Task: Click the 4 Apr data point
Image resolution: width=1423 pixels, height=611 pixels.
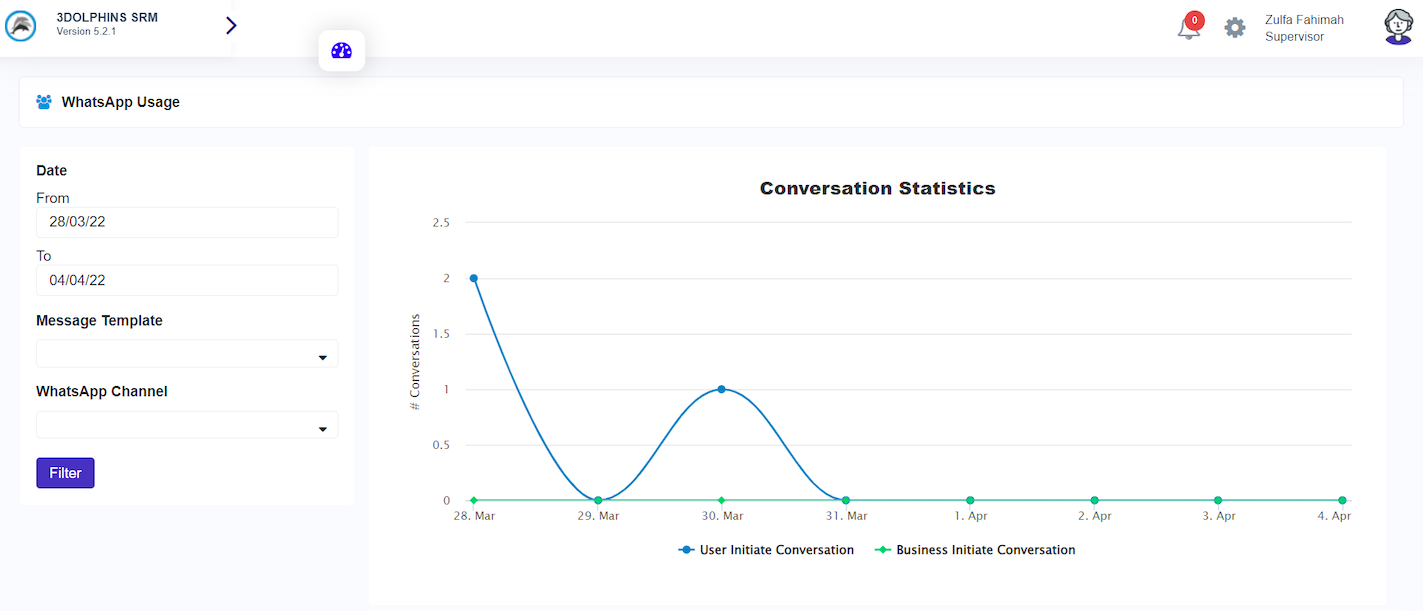Action: point(1342,500)
